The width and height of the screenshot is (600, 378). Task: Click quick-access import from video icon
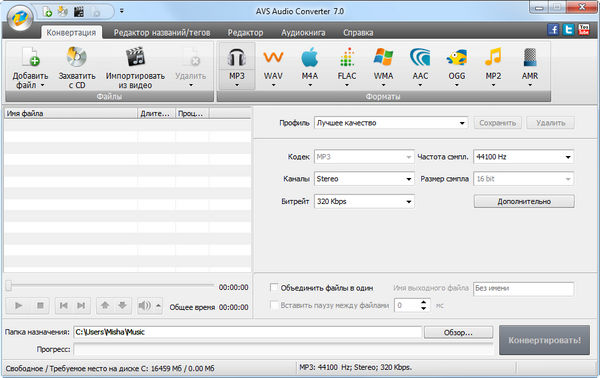(79, 12)
